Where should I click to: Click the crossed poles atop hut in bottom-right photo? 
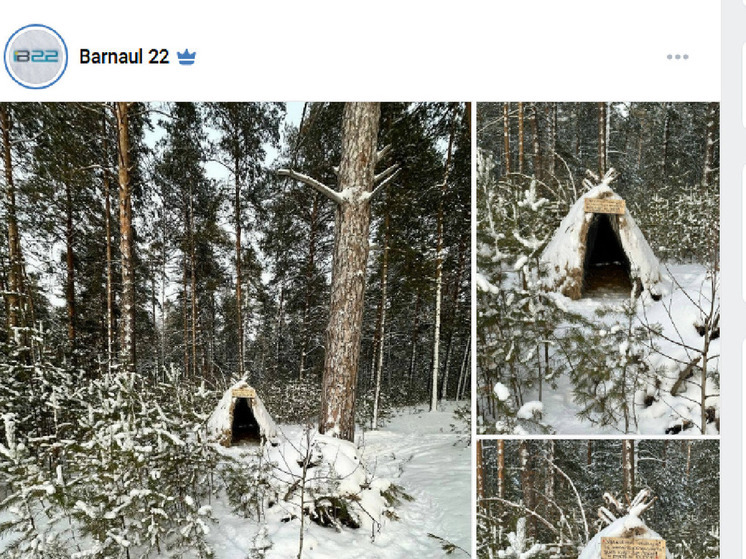(629, 506)
